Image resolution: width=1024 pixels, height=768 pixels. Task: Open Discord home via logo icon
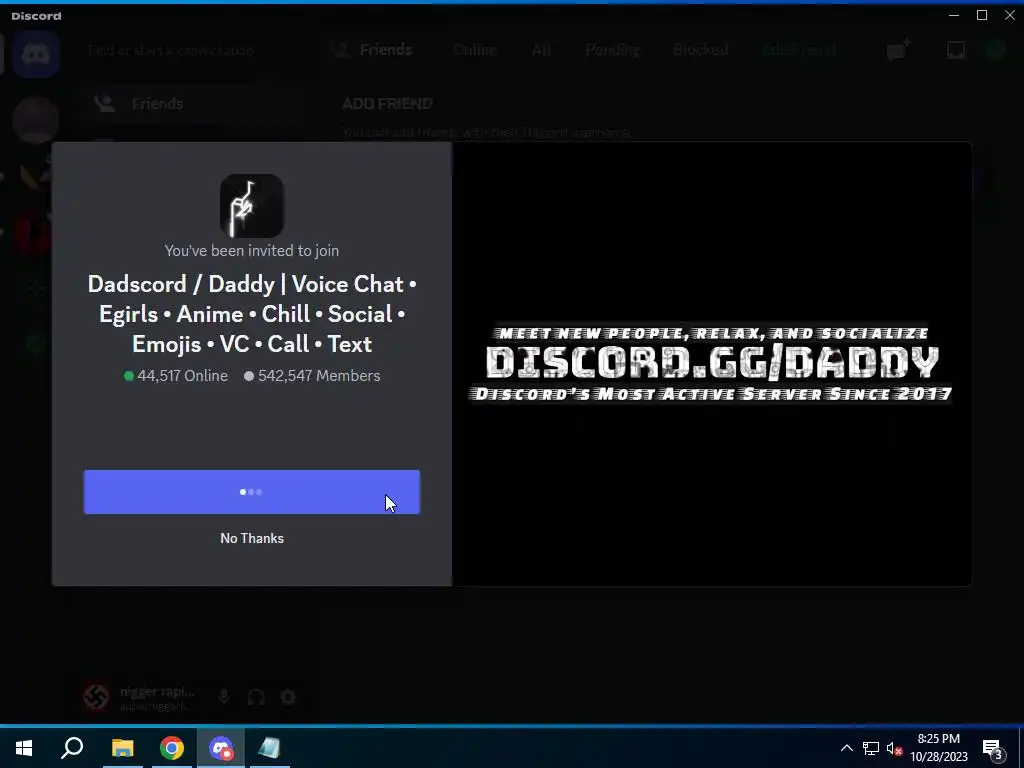pyautogui.click(x=36, y=54)
